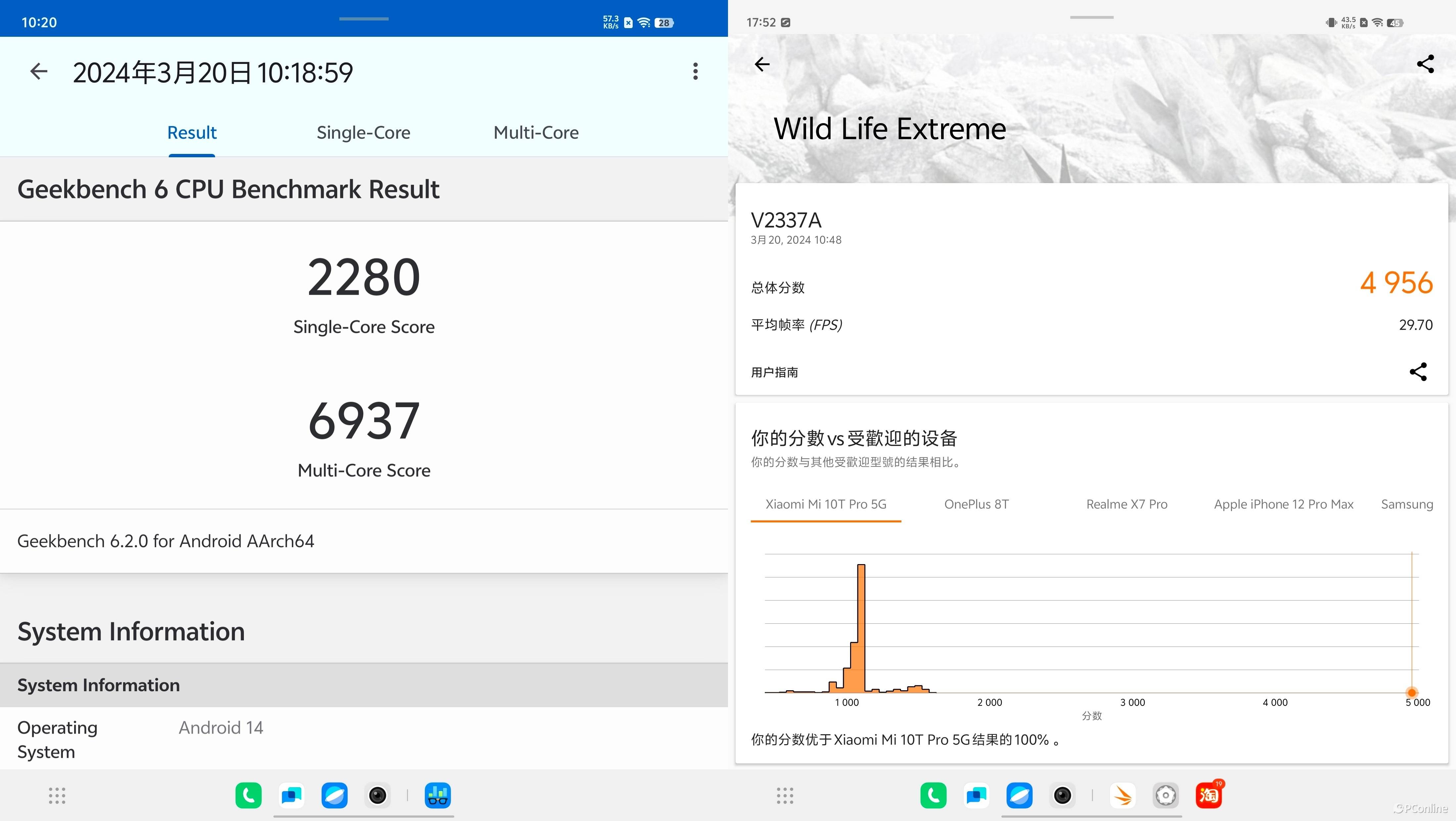1456x821 pixels.
Task: Launch the green Phone app in left dock
Action: pos(249,796)
